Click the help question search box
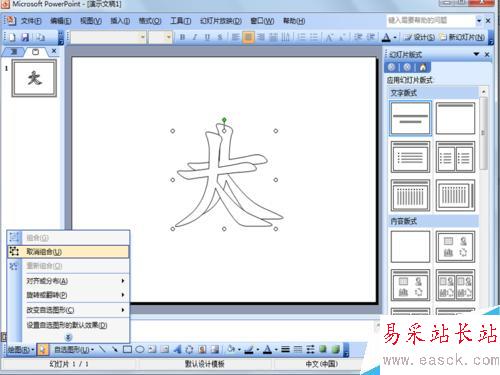 point(431,21)
